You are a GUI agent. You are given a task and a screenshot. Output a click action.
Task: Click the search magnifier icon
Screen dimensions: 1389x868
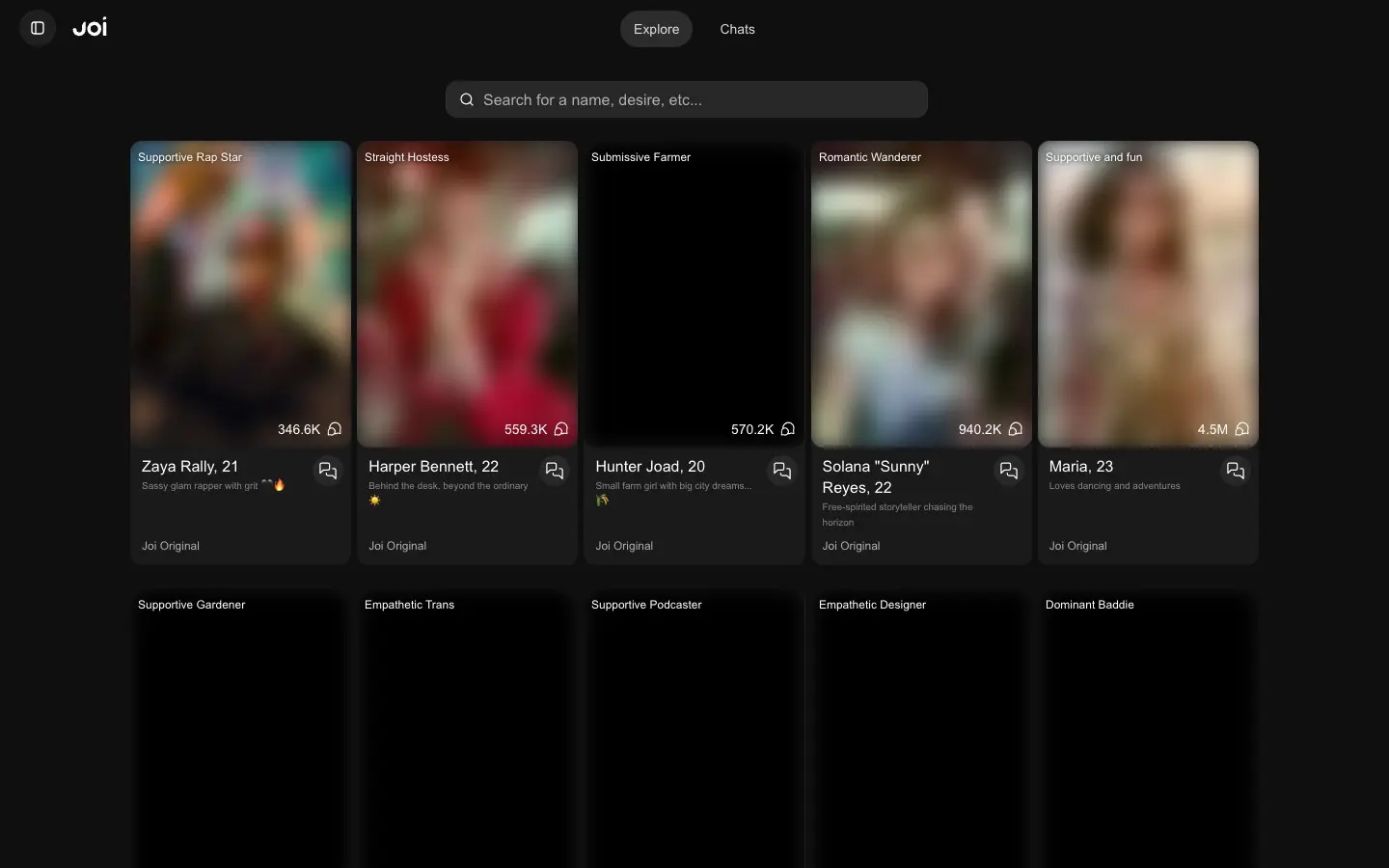(x=467, y=99)
